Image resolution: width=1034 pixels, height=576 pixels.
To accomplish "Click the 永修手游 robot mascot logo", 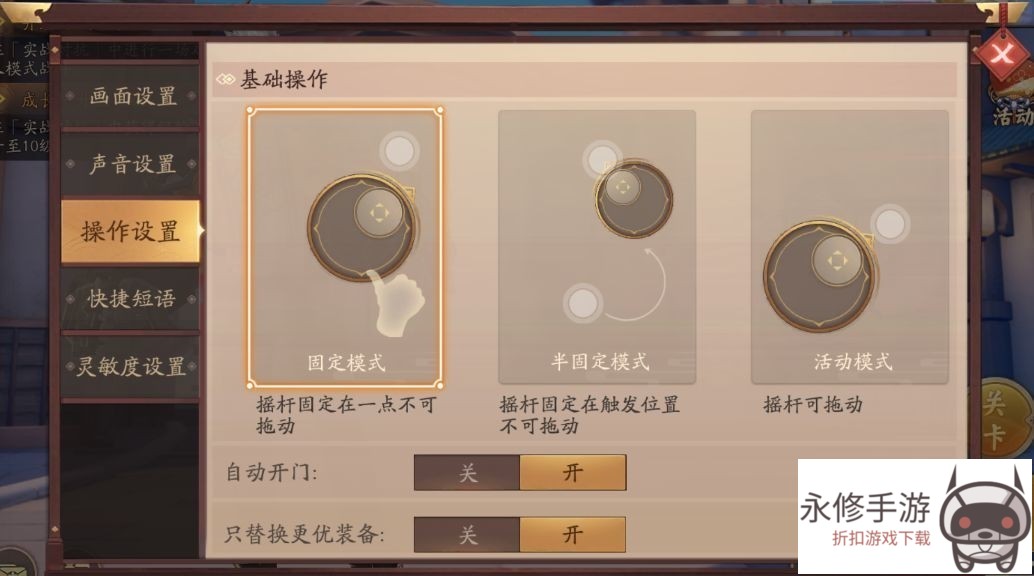I will 983,519.
